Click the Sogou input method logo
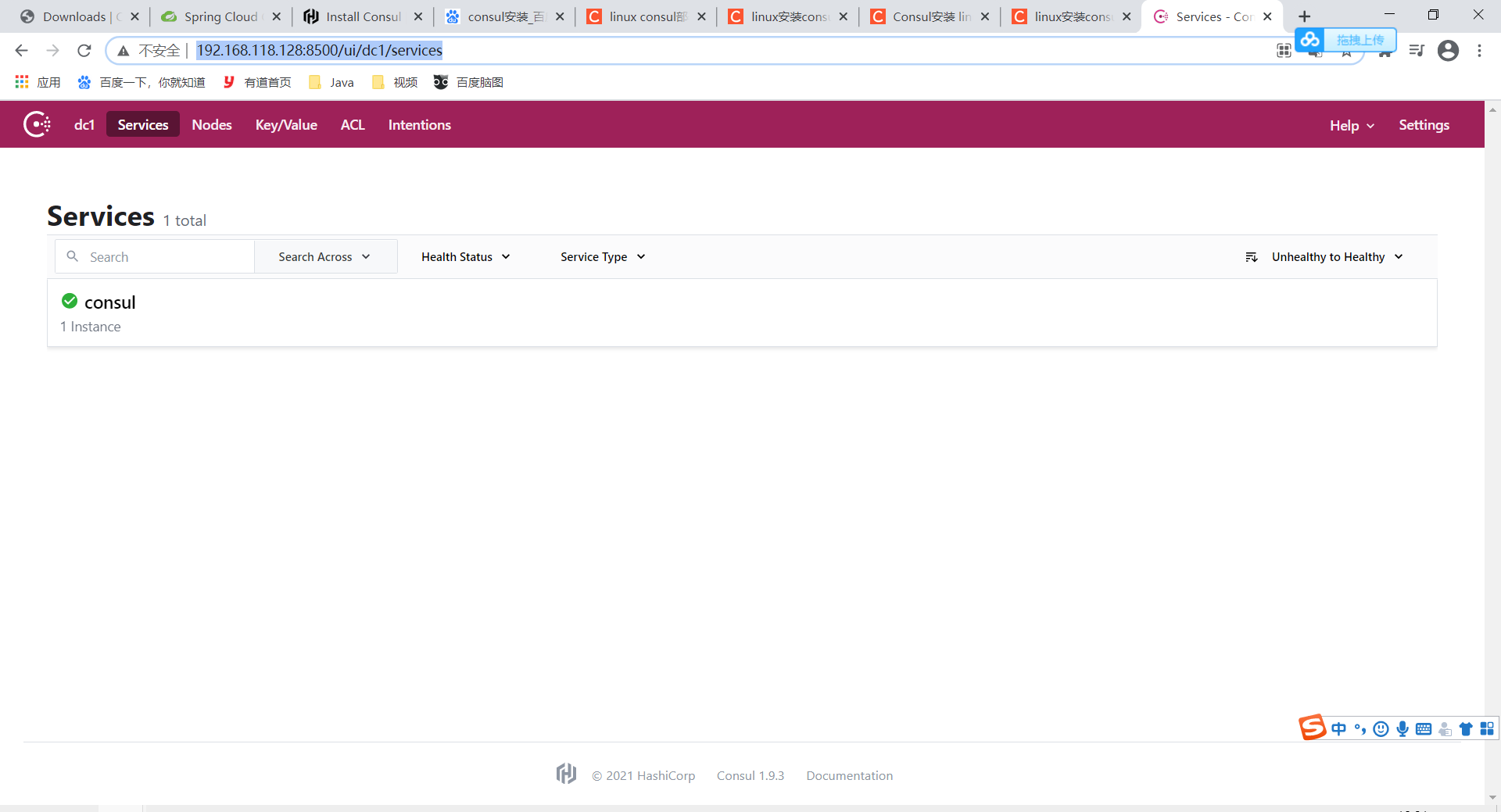 tap(1313, 728)
